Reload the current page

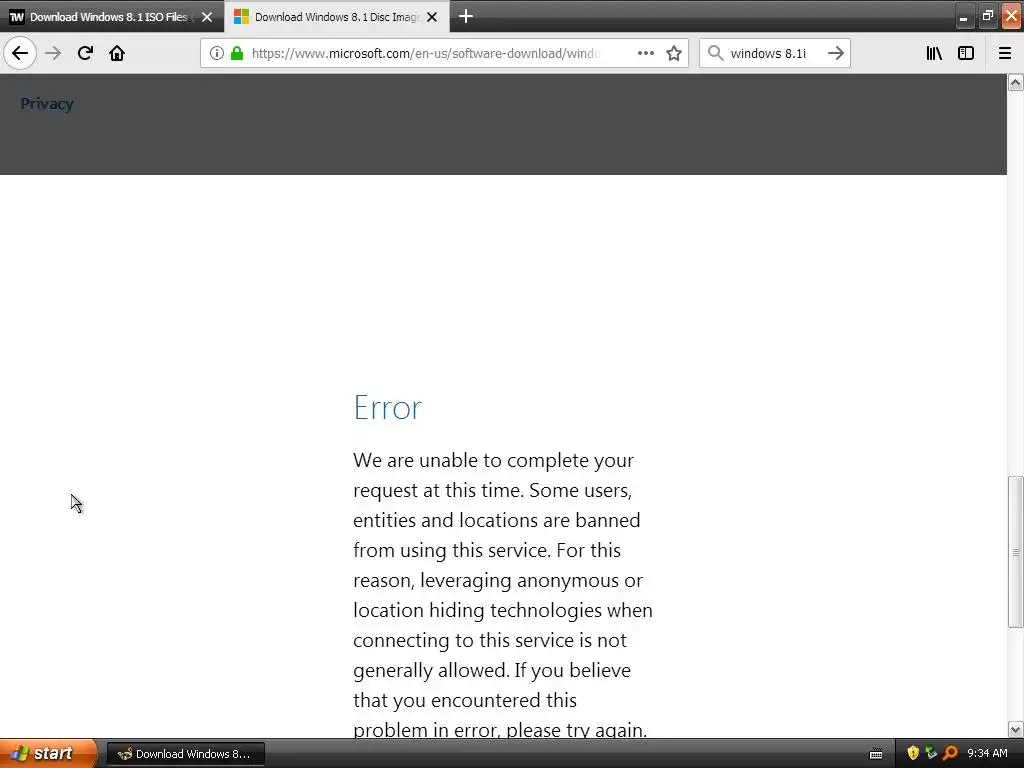tap(85, 53)
